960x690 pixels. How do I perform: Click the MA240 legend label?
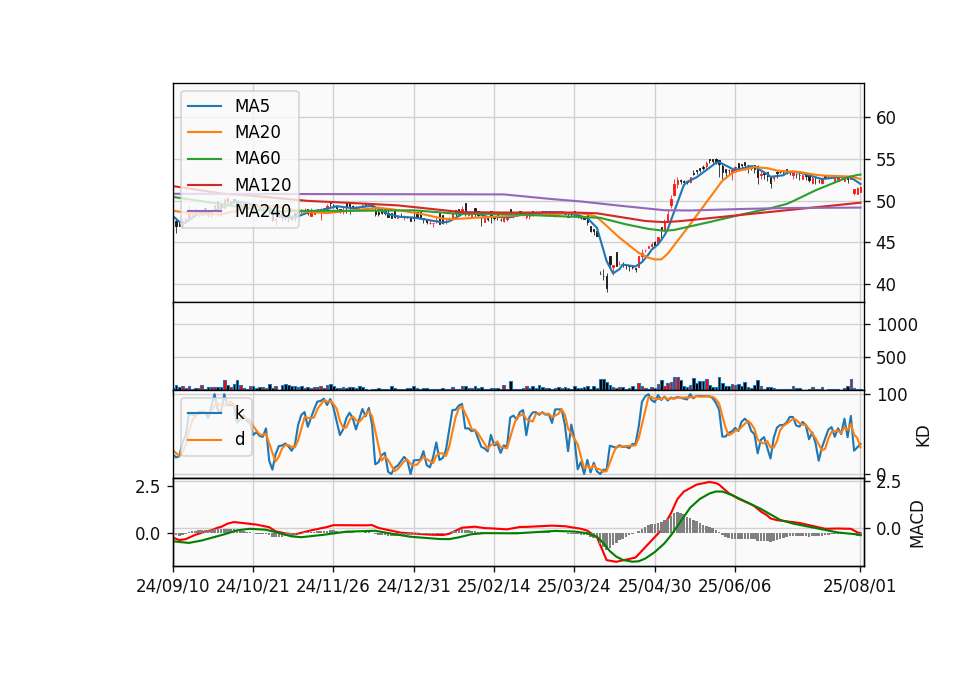click(263, 211)
